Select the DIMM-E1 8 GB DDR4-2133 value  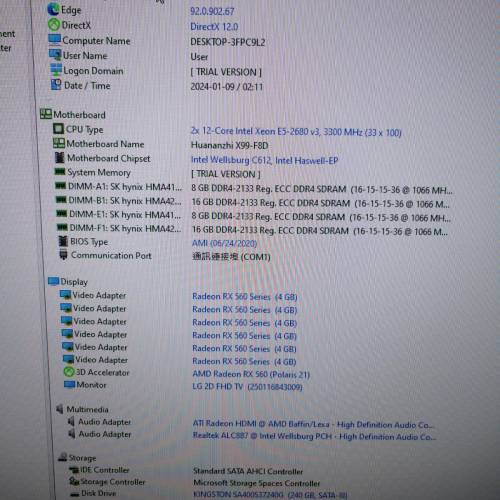coord(321,217)
